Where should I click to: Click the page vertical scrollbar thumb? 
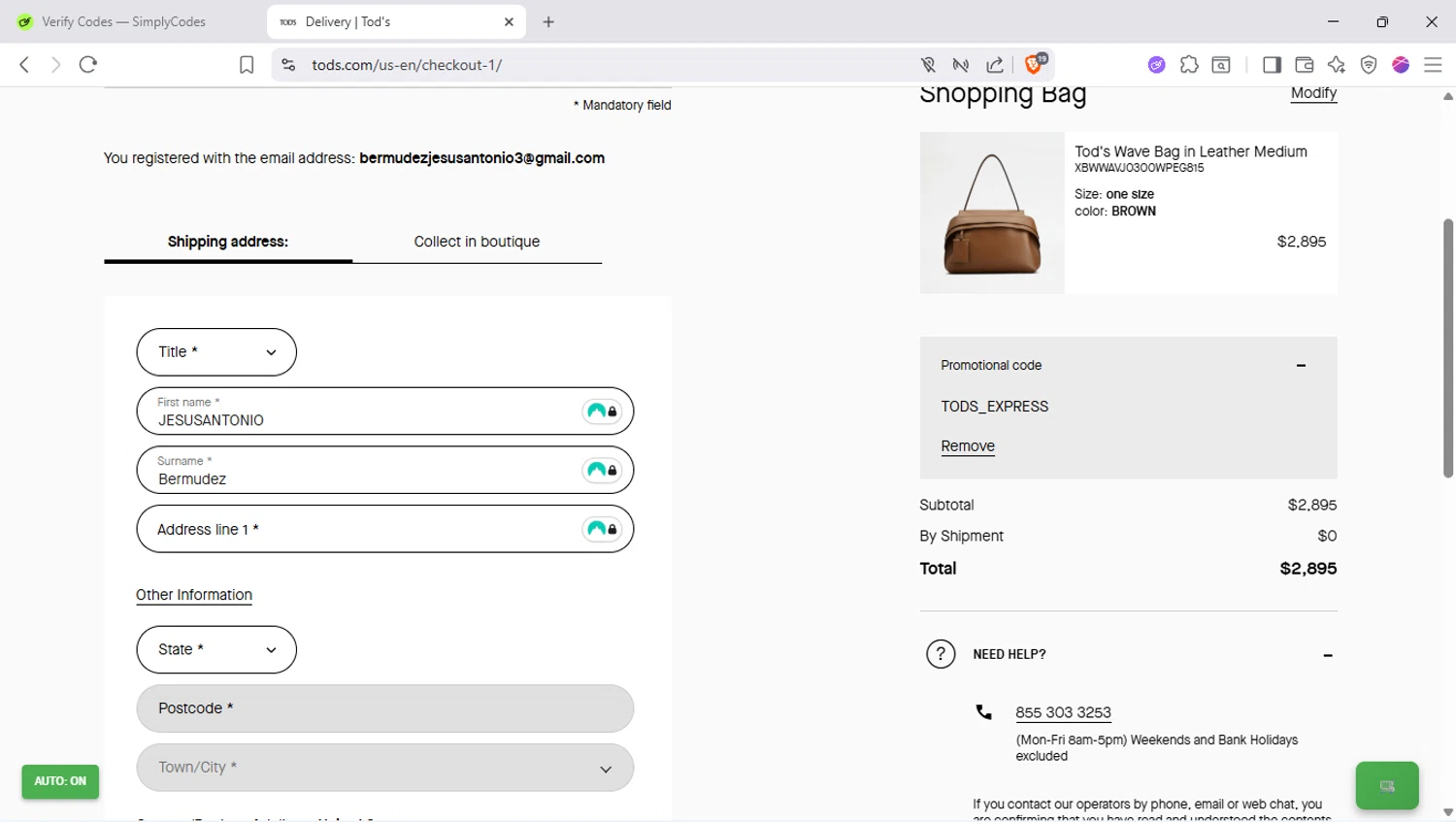click(x=1448, y=348)
